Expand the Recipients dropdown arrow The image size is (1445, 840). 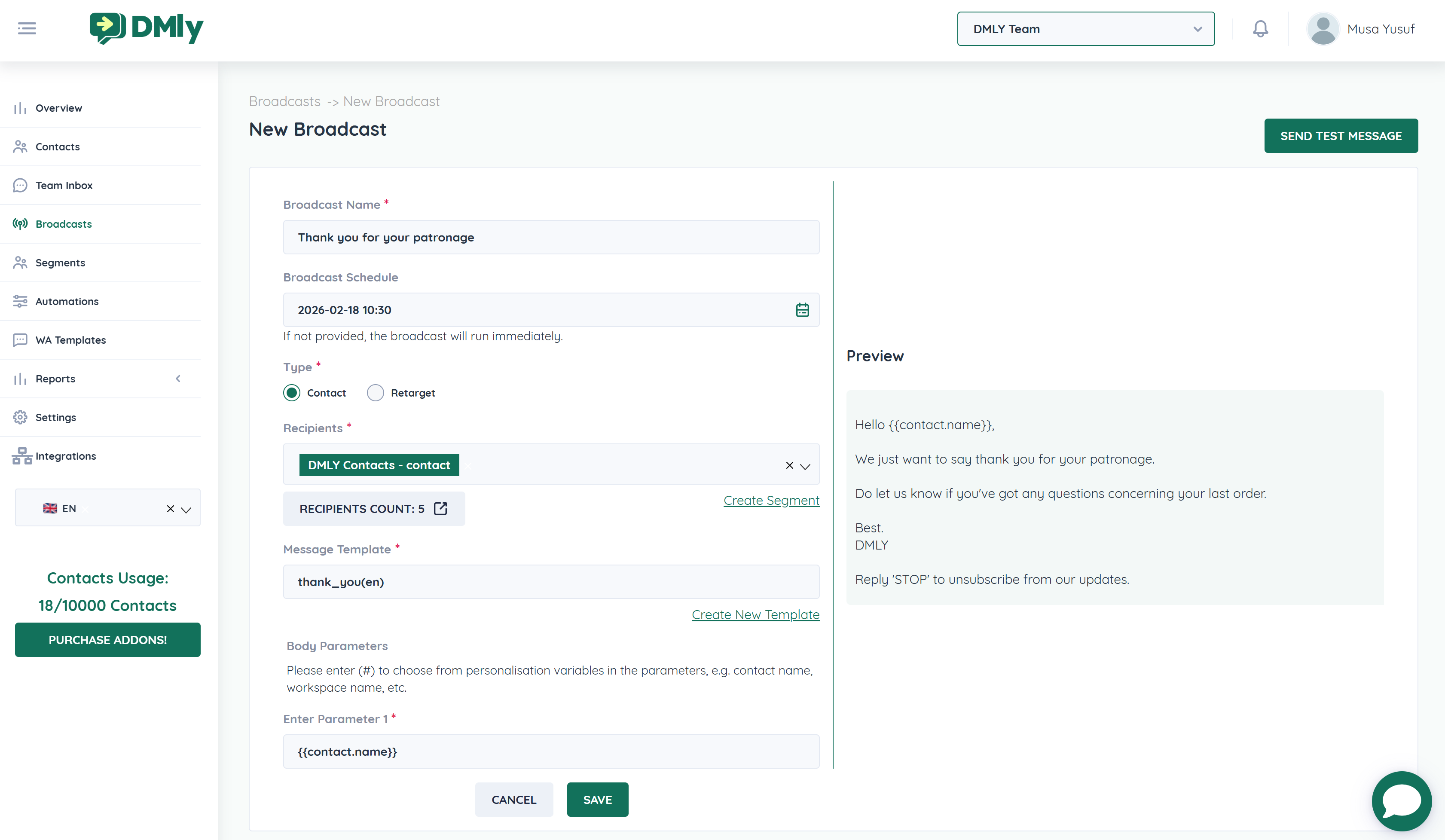point(805,466)
